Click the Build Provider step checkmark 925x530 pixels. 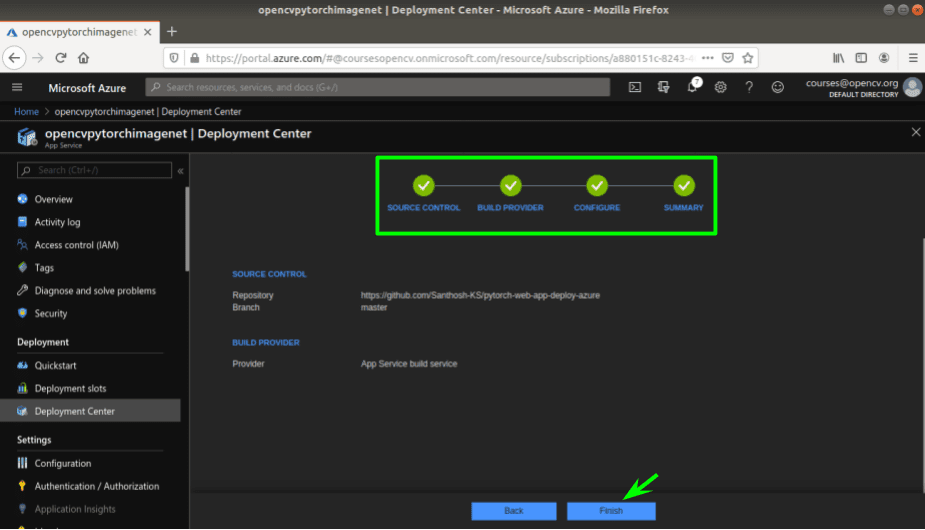click(510, 185)
